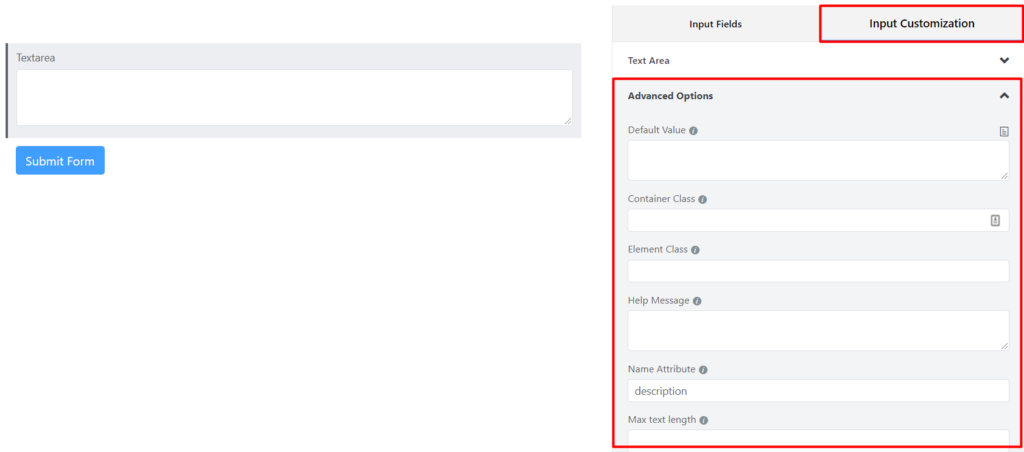Click the Element Class input field
The width and height of the screenshot is (1024, 452).
(x=818, y=271)
